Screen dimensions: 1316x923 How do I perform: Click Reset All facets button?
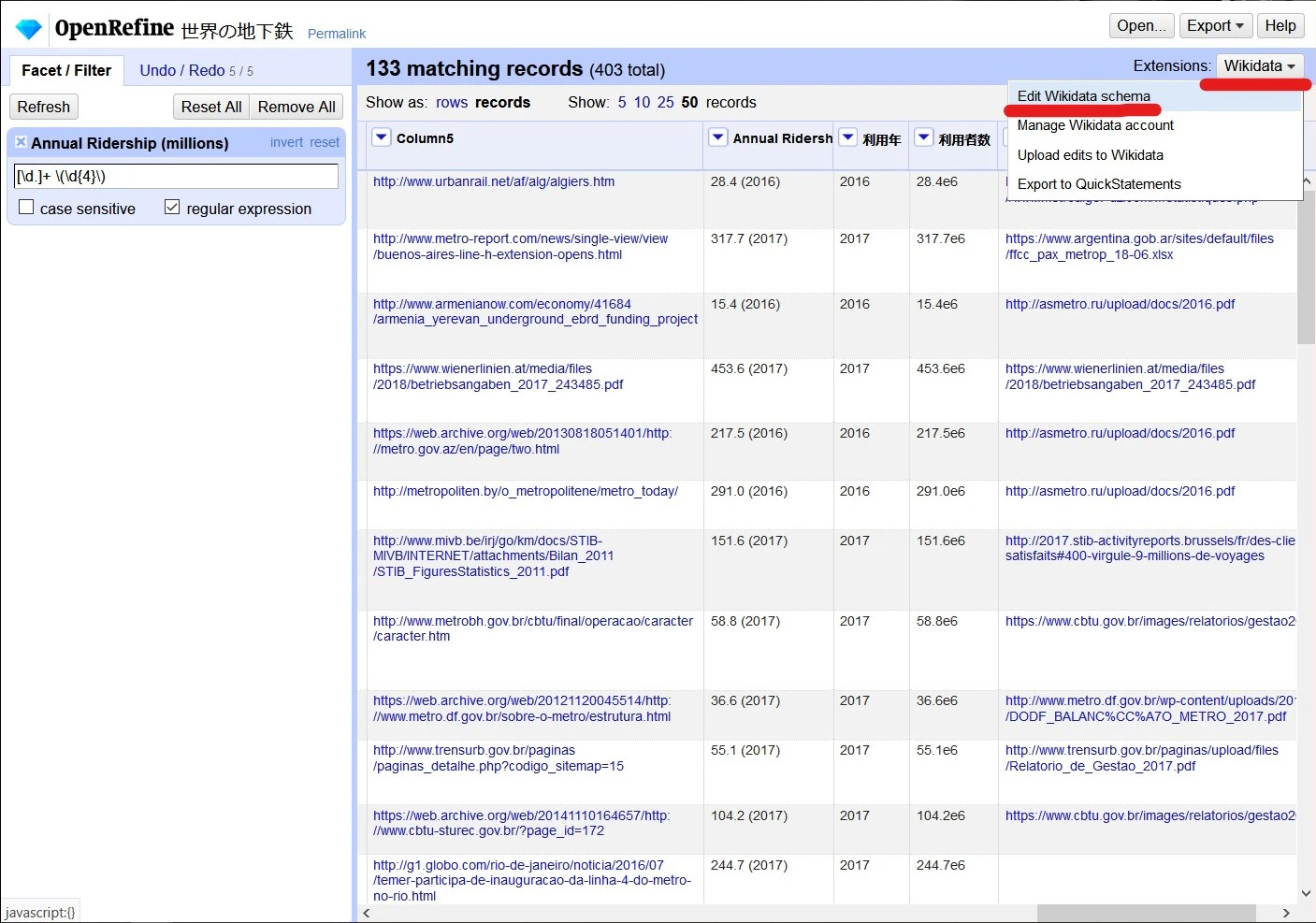click(x=211, y=107)
